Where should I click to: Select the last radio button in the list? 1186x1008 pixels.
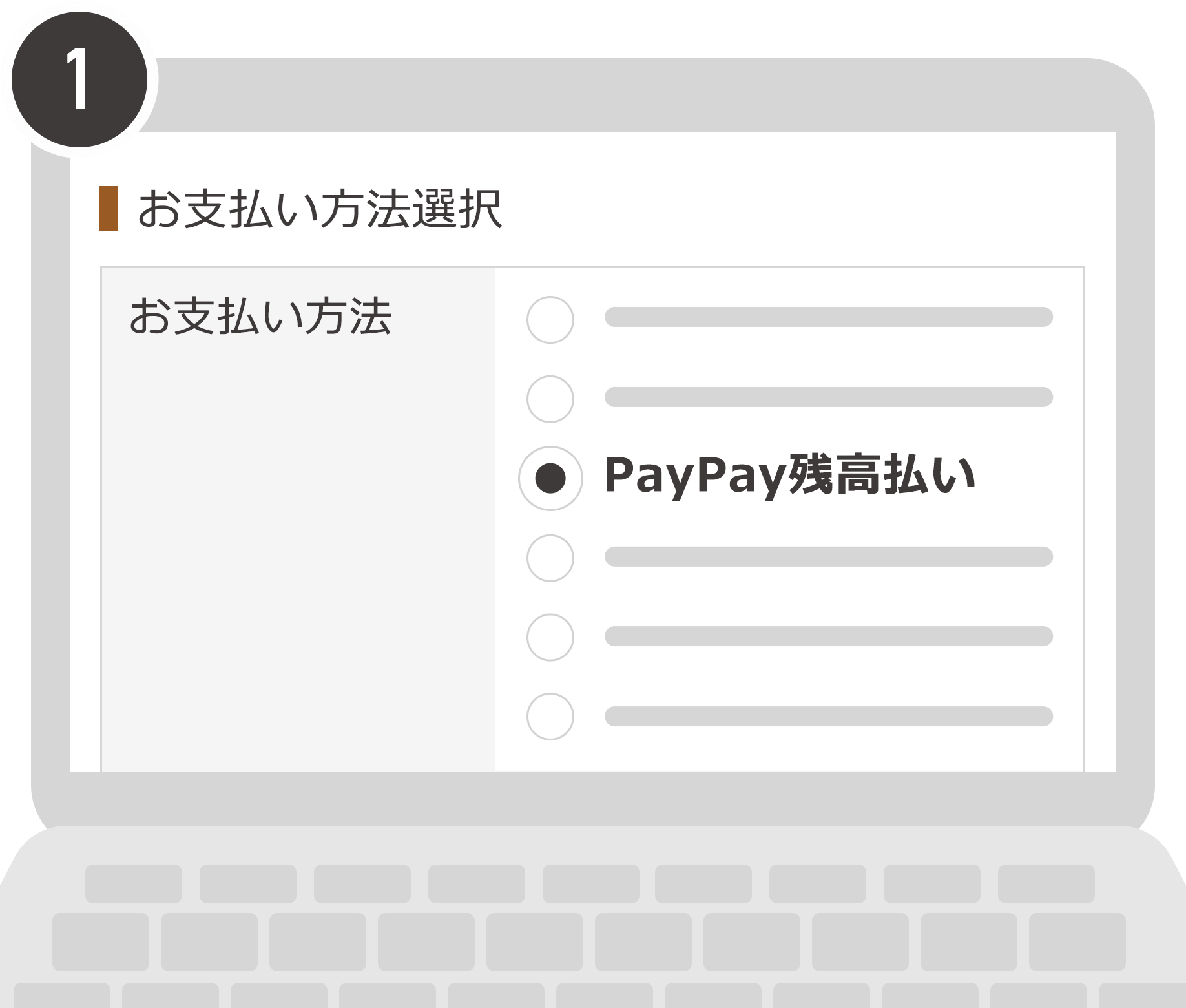pyautogui.click(x=550, y=716)
